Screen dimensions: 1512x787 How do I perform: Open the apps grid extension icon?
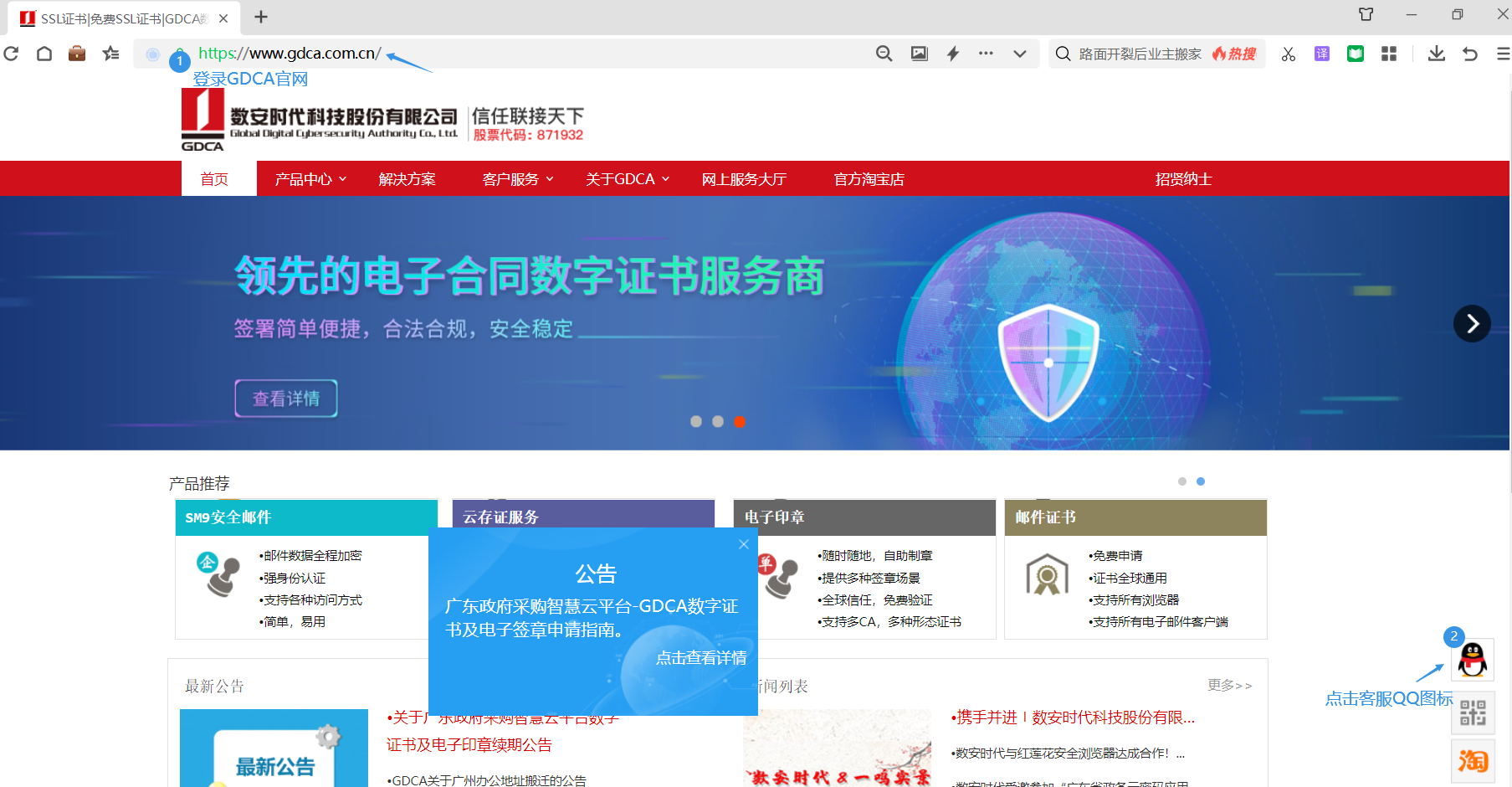click(x=1389, y=54)
